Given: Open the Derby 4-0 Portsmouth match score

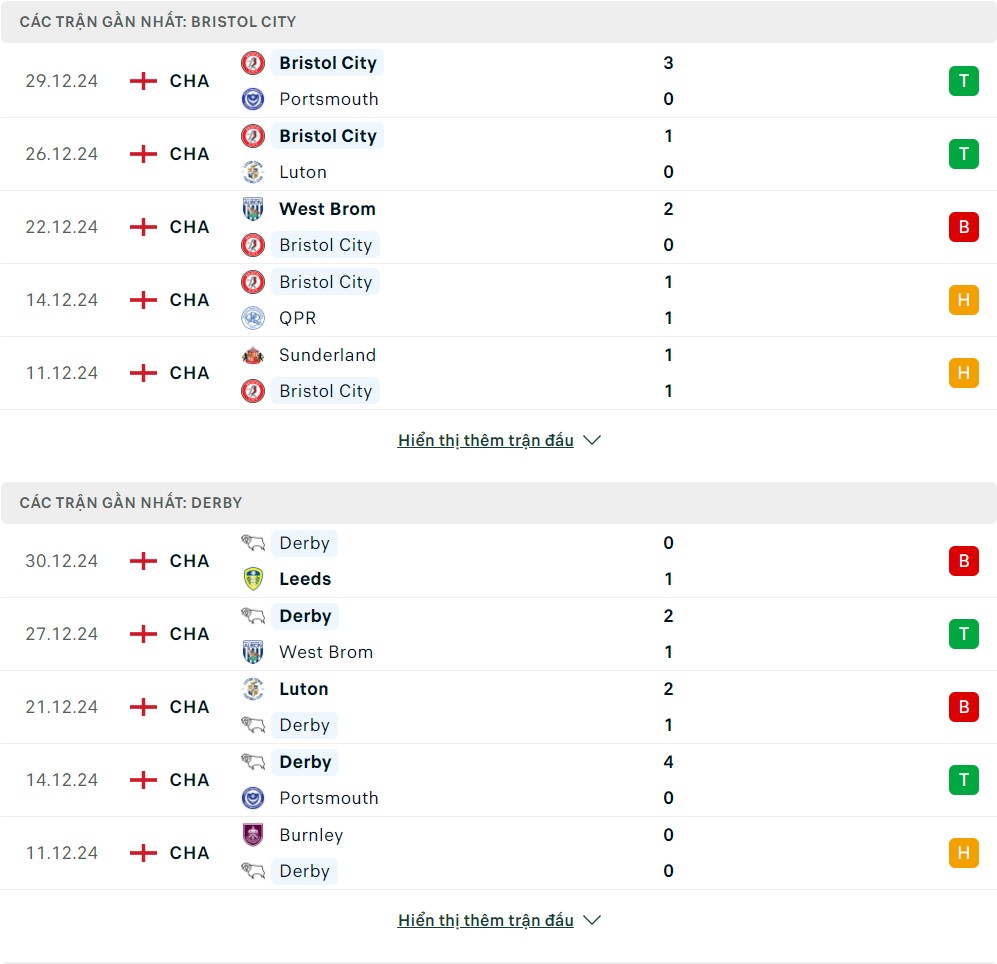Looking at the screenshot, I should 668,780.
